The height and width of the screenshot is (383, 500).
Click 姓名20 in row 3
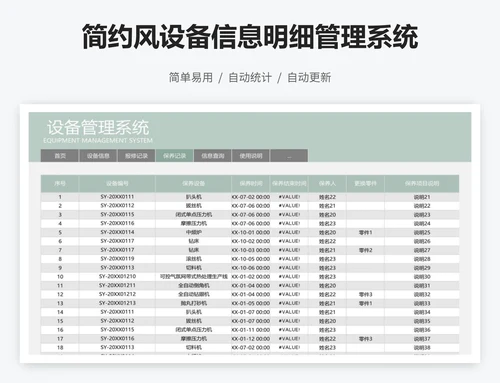327,215
